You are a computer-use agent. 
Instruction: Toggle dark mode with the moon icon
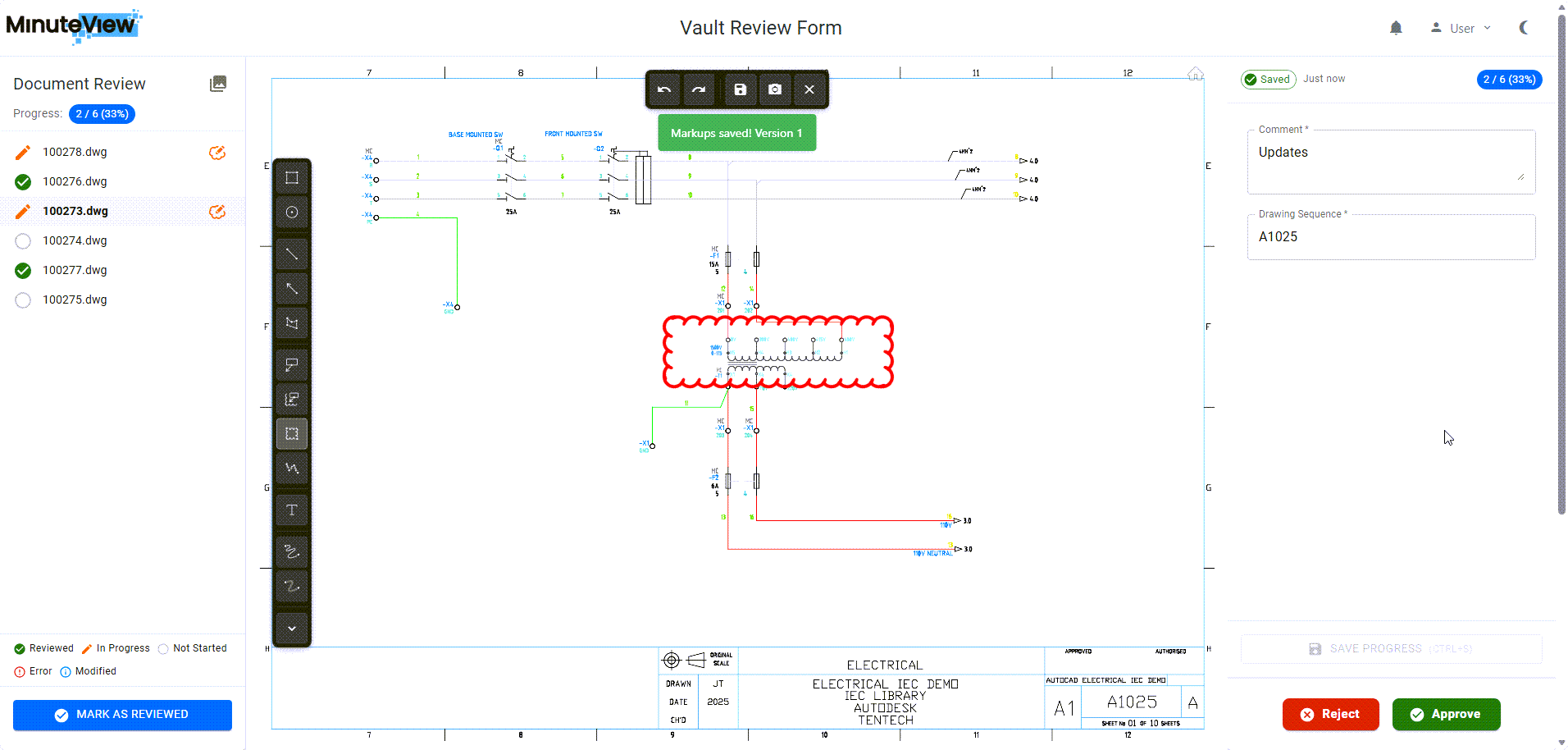(1524, 28)
